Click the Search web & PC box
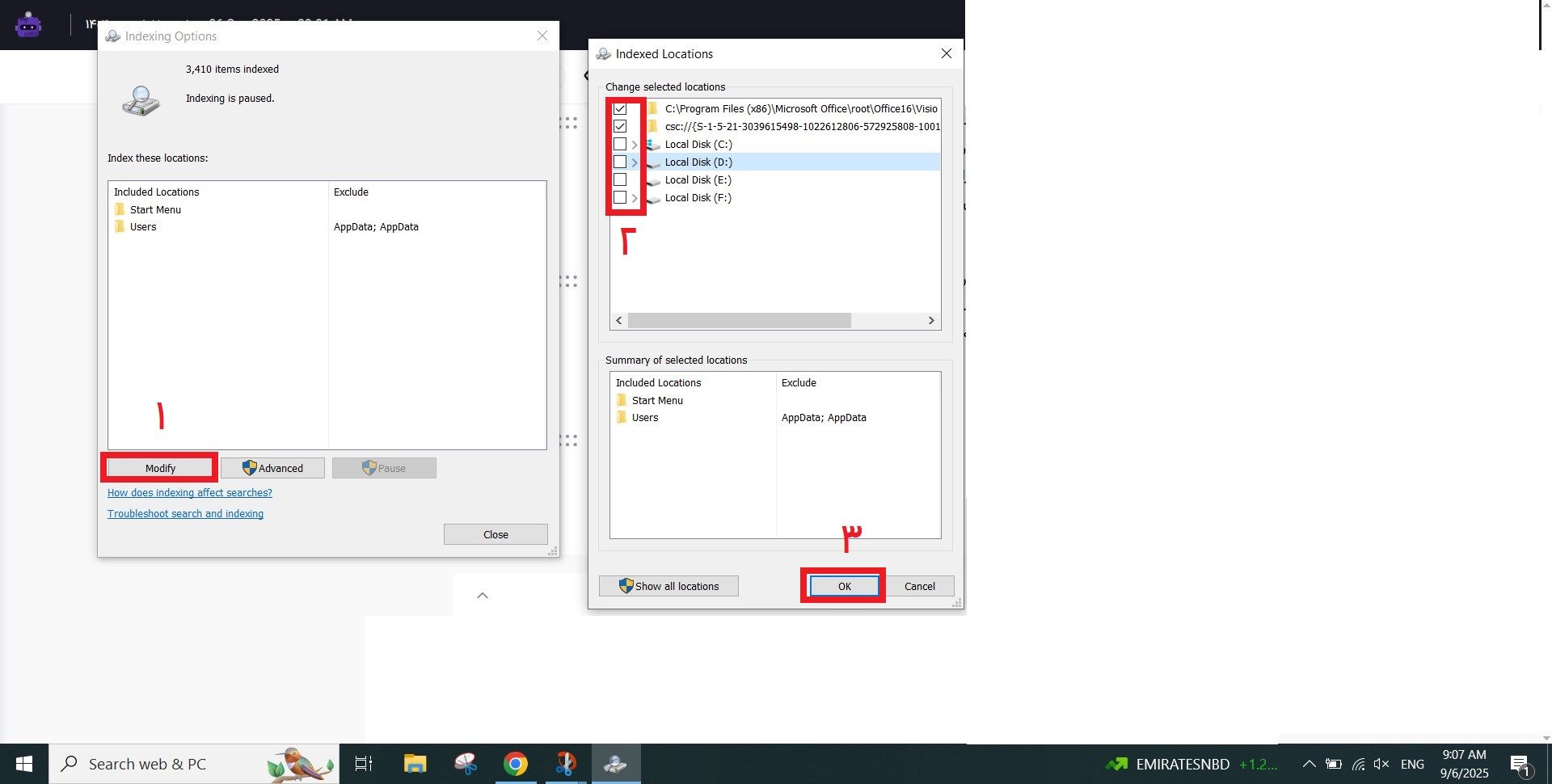Viewport: 1552px width, 784px height. tap(162, 764)
